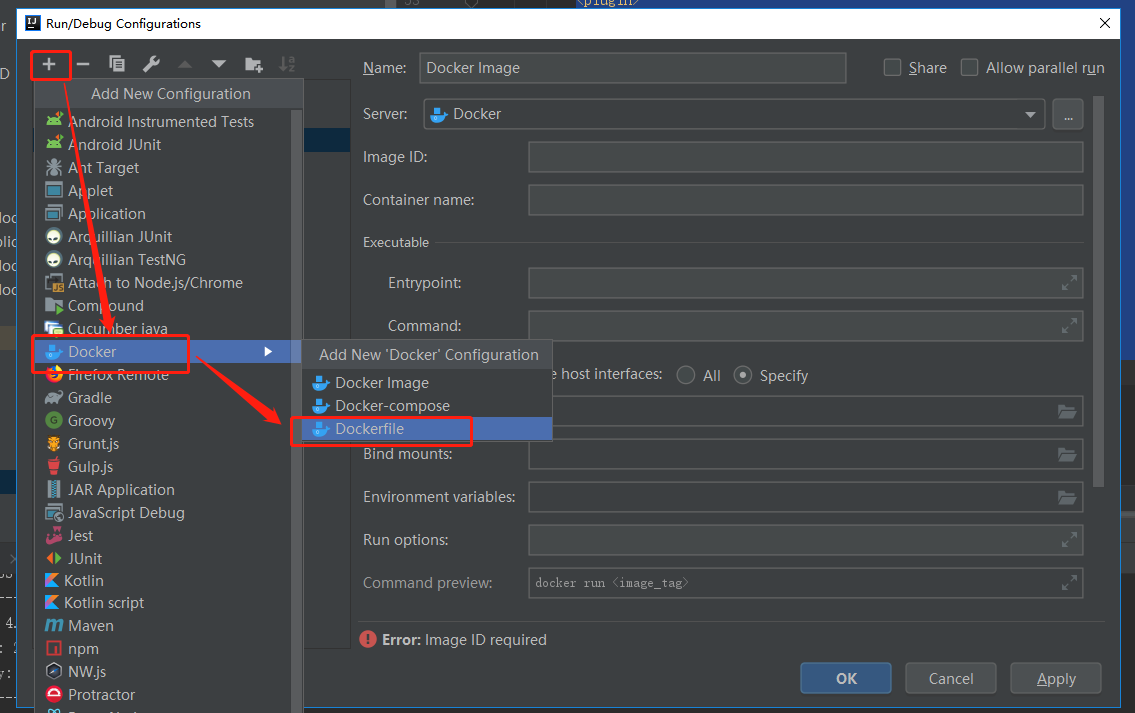Open the wrench Edit Templates icon
1135x713 pixels.
pos(151,64)
